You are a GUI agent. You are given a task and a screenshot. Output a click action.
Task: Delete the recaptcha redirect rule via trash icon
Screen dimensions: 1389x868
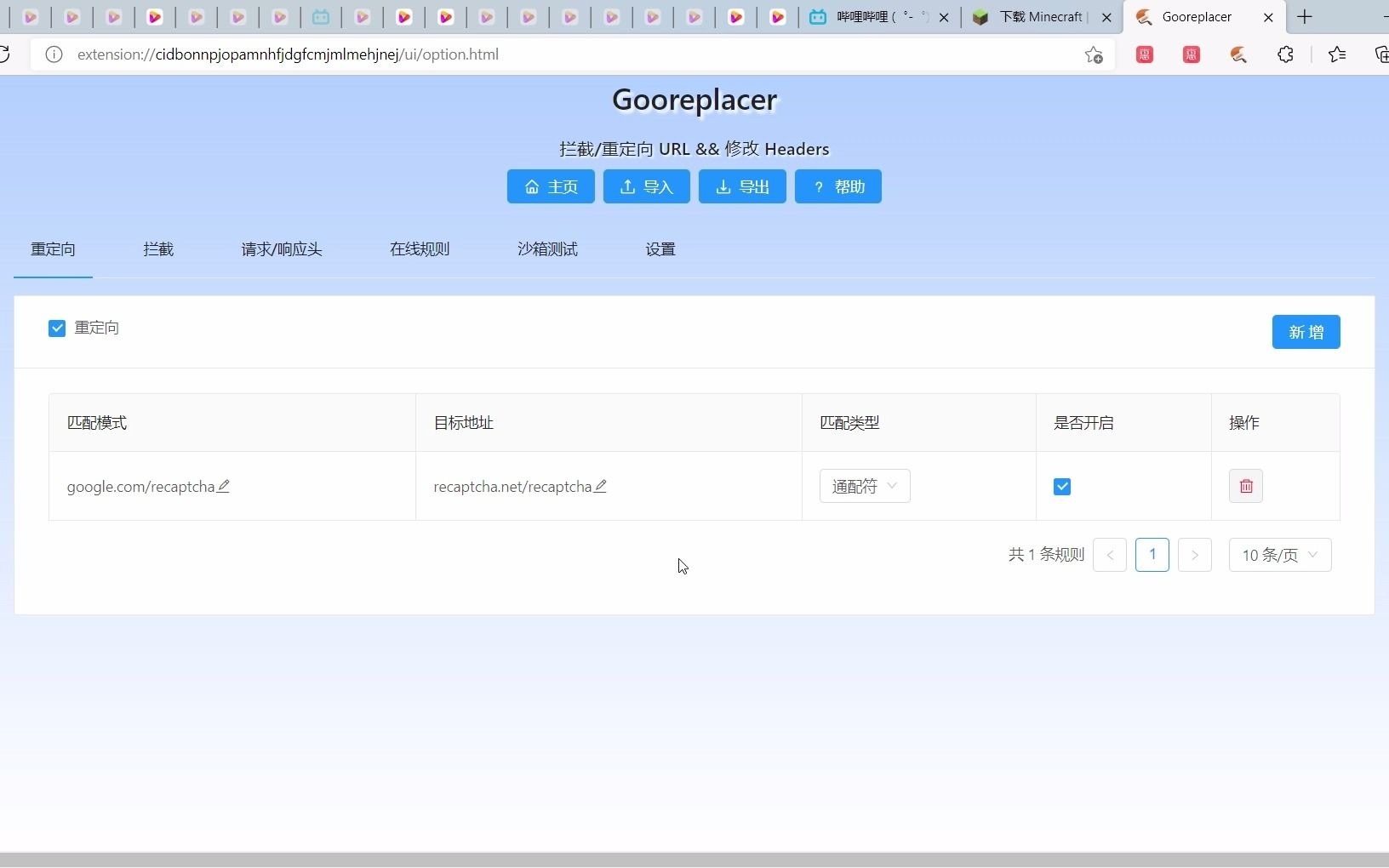point(1245,485)
